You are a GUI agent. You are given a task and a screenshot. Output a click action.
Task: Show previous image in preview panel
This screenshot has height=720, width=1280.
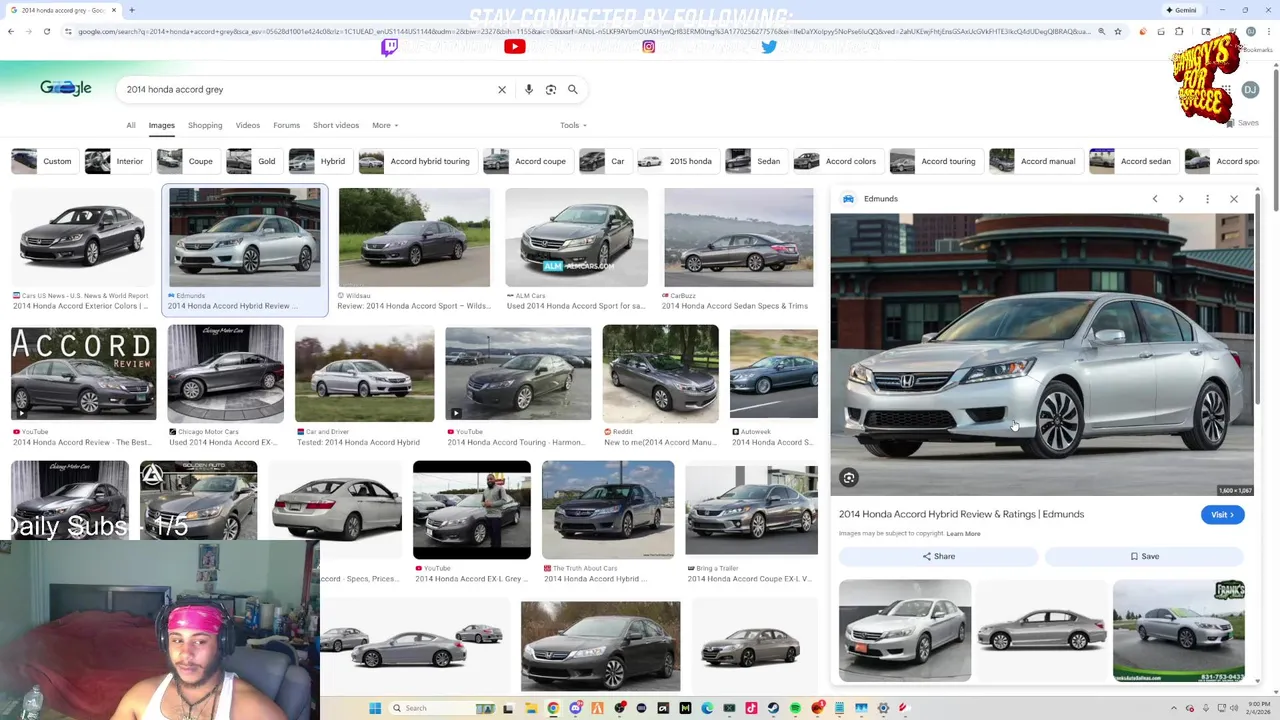point(1155,199)
